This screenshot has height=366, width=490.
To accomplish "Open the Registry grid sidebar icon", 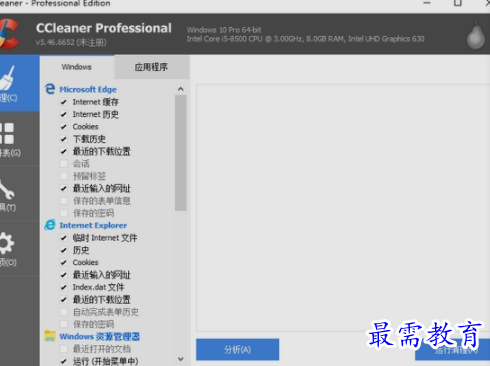I will pyautogui.click(x=7, y=133).
